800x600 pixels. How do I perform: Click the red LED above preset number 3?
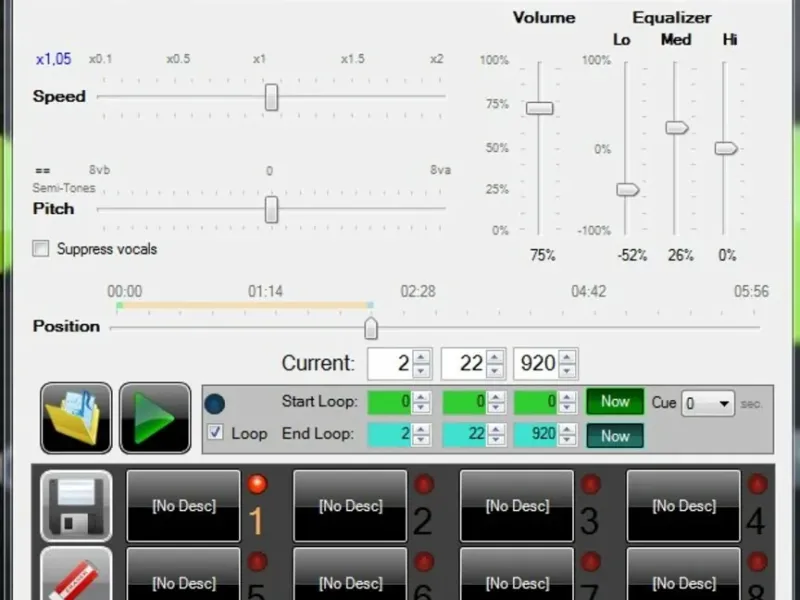[590, 484]
